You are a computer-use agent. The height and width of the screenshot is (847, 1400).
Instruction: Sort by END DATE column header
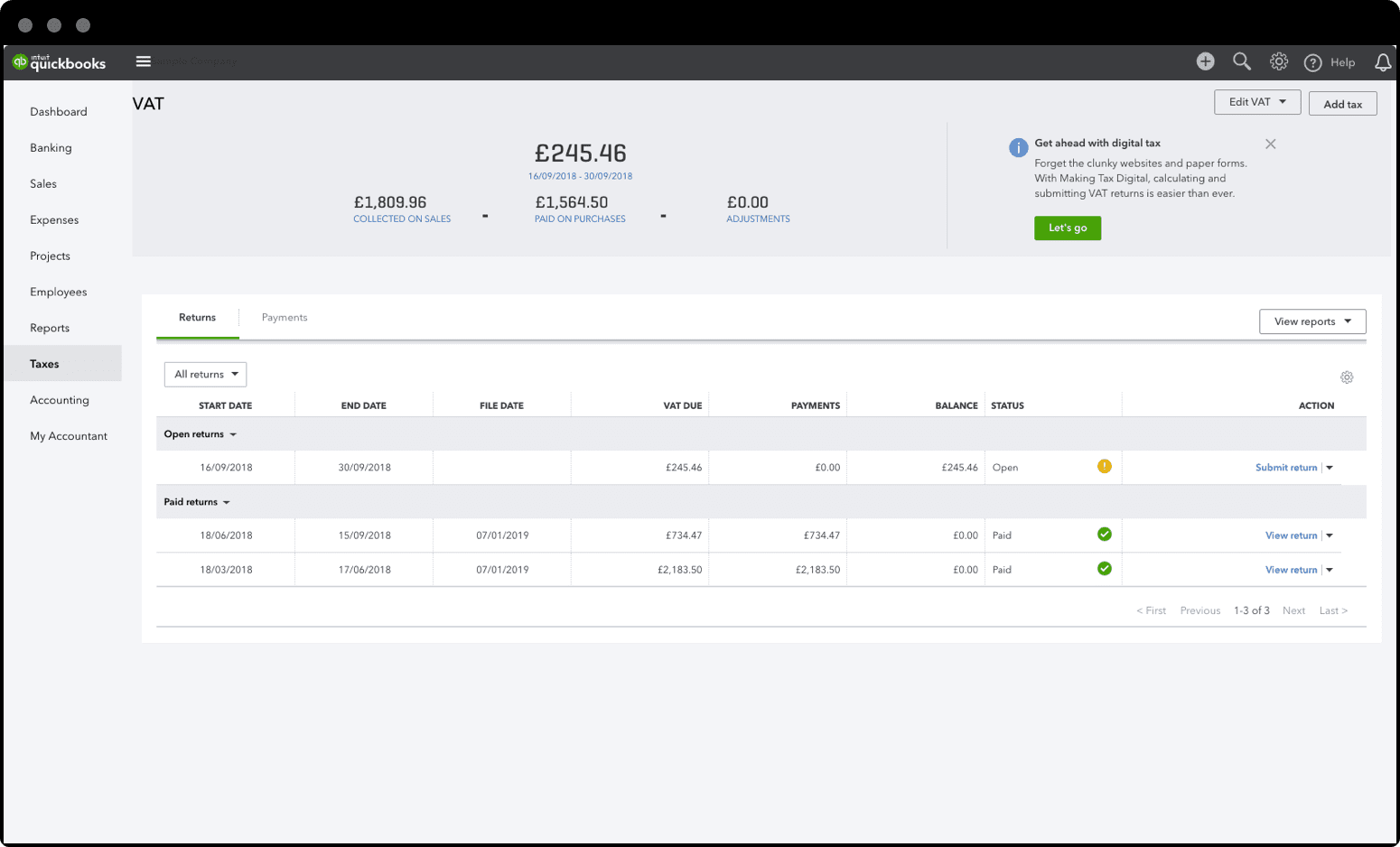point(363,405)
